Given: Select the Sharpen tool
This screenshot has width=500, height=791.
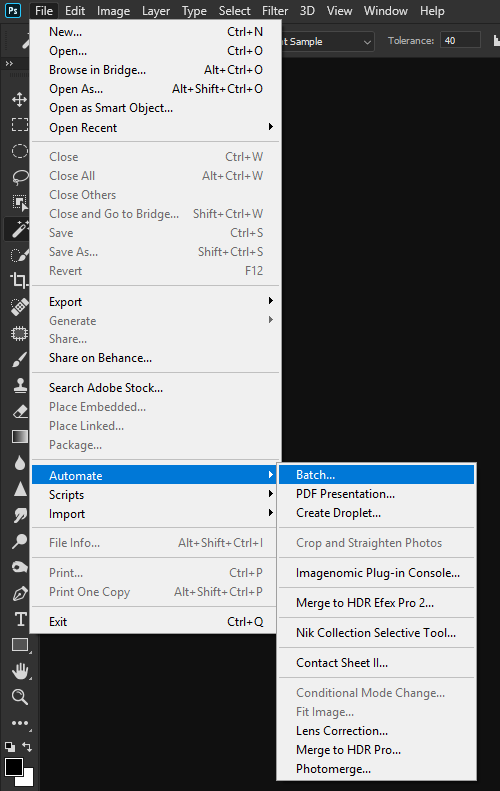Looking at the screenshot, I should pos(20,489).
